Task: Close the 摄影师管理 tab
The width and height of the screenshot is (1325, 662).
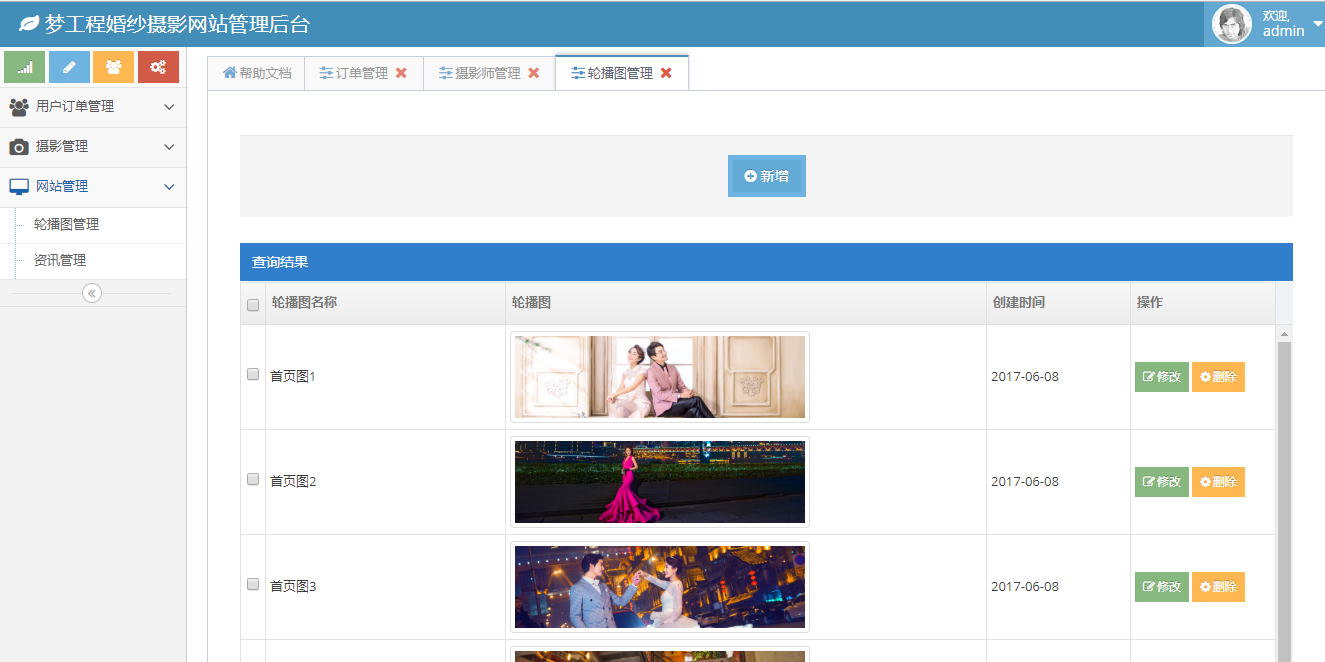Action: coord(534,73)
